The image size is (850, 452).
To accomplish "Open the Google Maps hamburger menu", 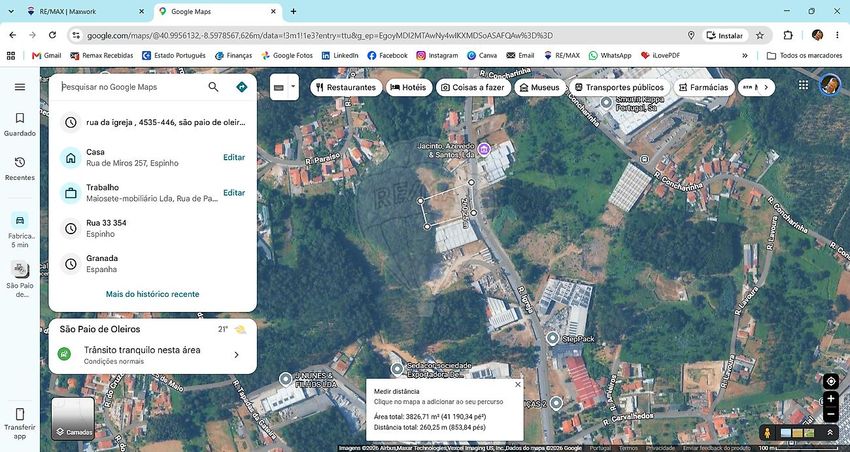I will click(20, 87).
